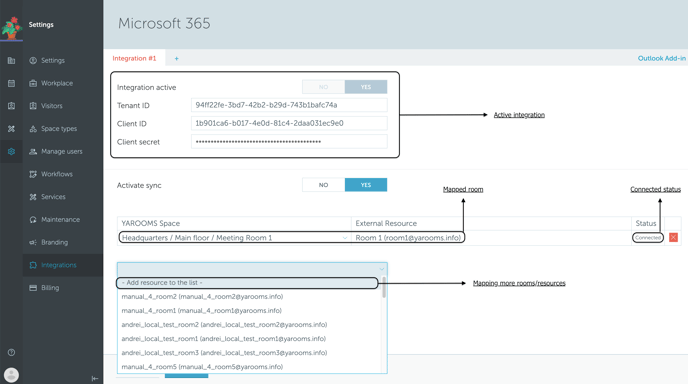Screen dimensions: 688x384
Task: Click the Room 1 (room1@yarooms.info) cell
Action: 408,237
